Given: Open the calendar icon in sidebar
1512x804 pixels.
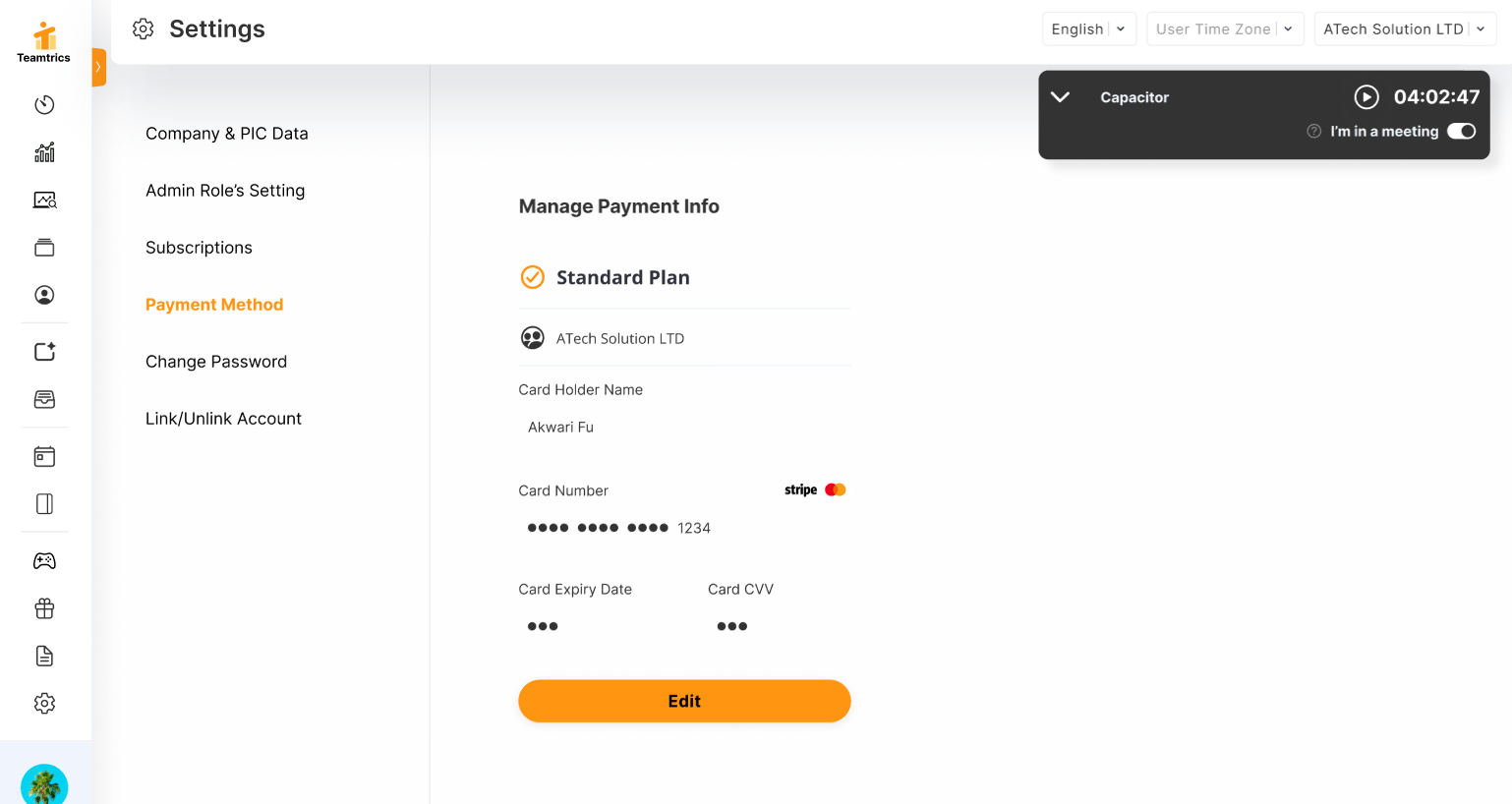Looking at the screenshot, I should [x=44, y=456].
